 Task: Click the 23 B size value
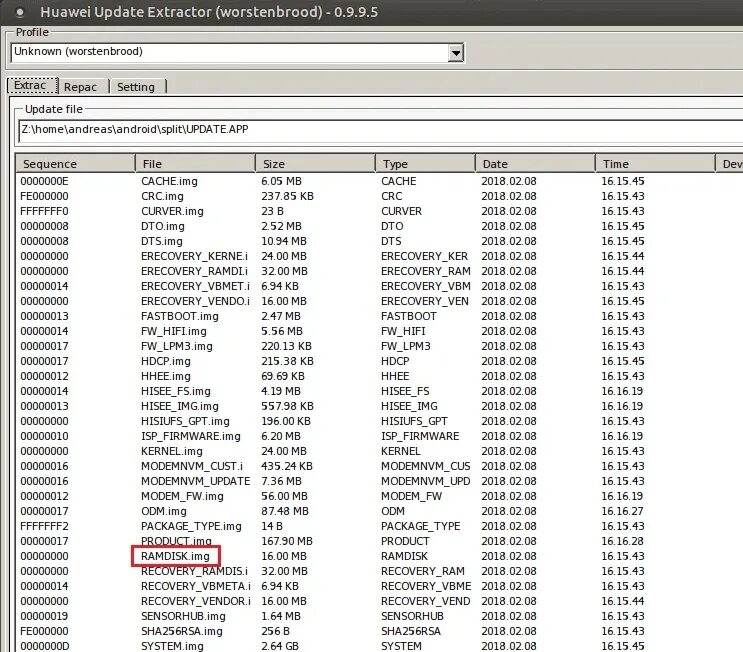point(272,211)
